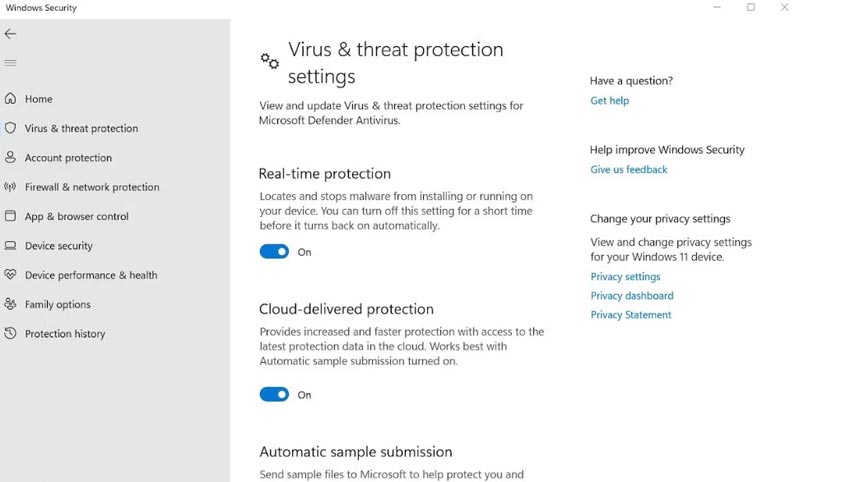Click the back arrow icon

pos(10,34)
